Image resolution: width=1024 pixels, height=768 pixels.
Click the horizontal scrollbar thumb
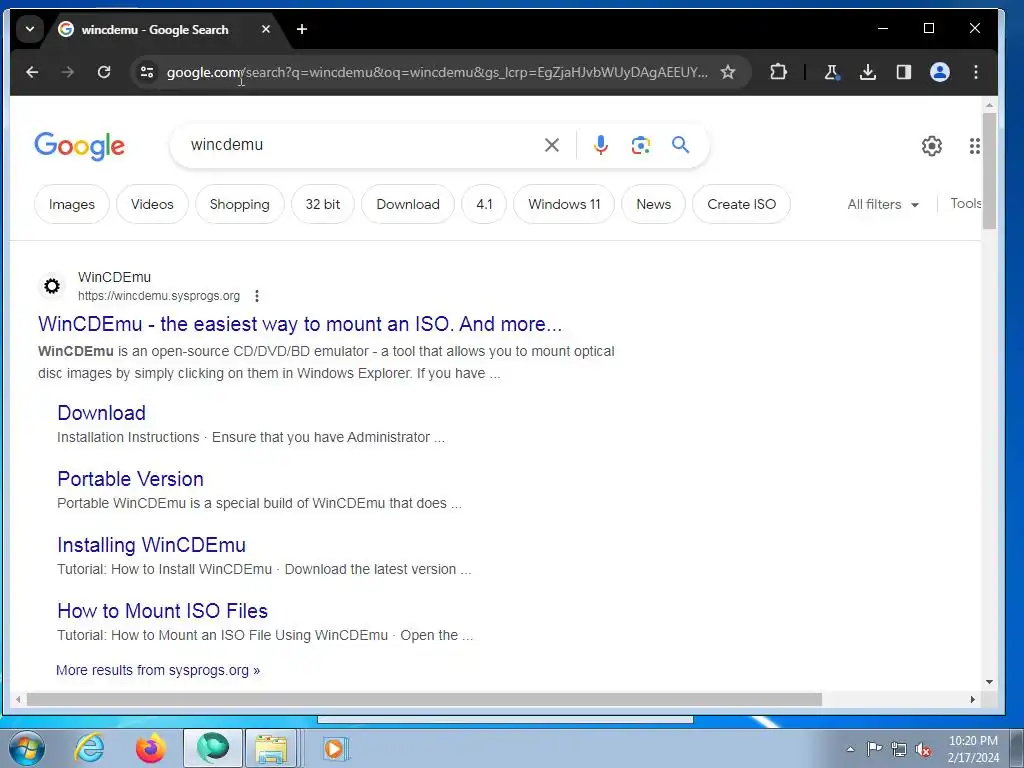click(424, 699)
